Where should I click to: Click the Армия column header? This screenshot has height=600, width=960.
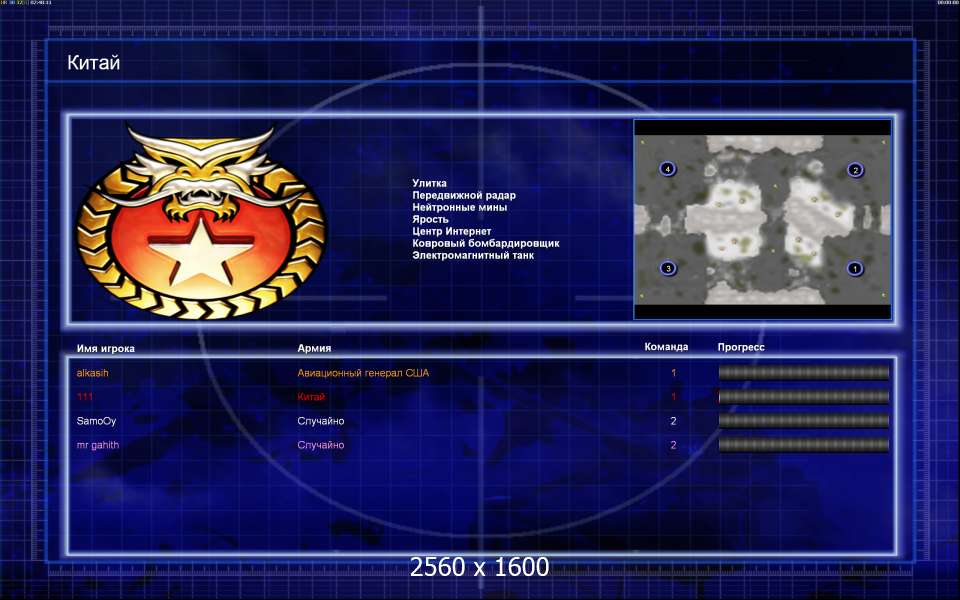(314, 348)
